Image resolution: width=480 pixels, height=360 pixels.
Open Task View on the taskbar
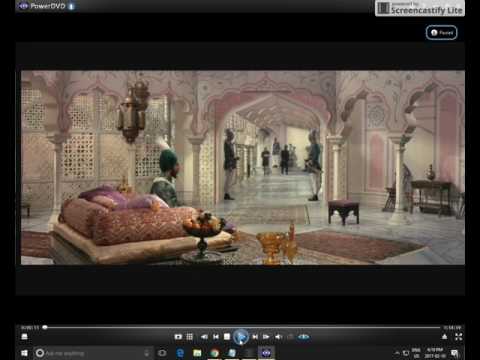[x=162, y=353]
